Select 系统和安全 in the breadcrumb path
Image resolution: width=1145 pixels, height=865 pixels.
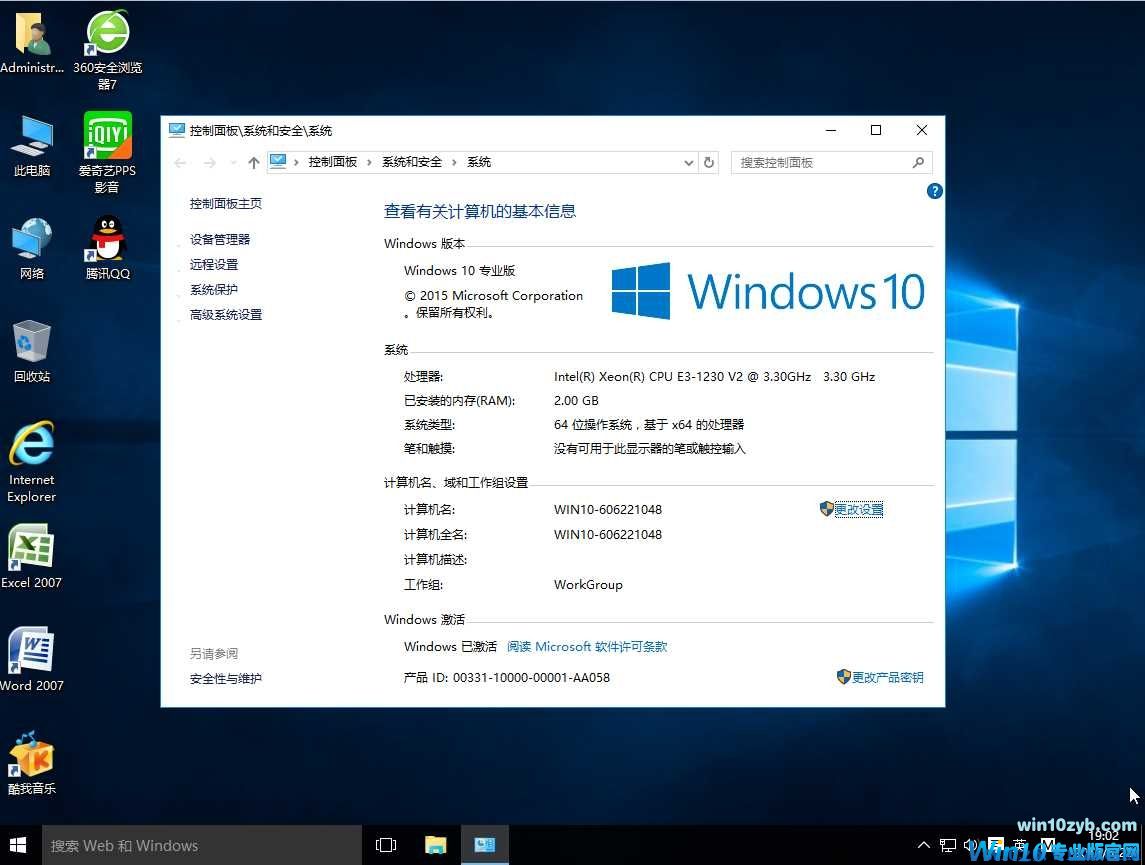click(x=411, y=162)
